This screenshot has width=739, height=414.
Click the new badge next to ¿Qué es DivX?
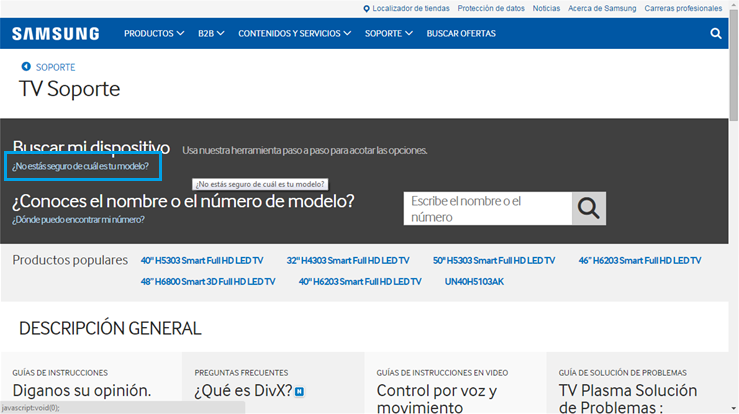pyautogui.click(x=299, y=391)
